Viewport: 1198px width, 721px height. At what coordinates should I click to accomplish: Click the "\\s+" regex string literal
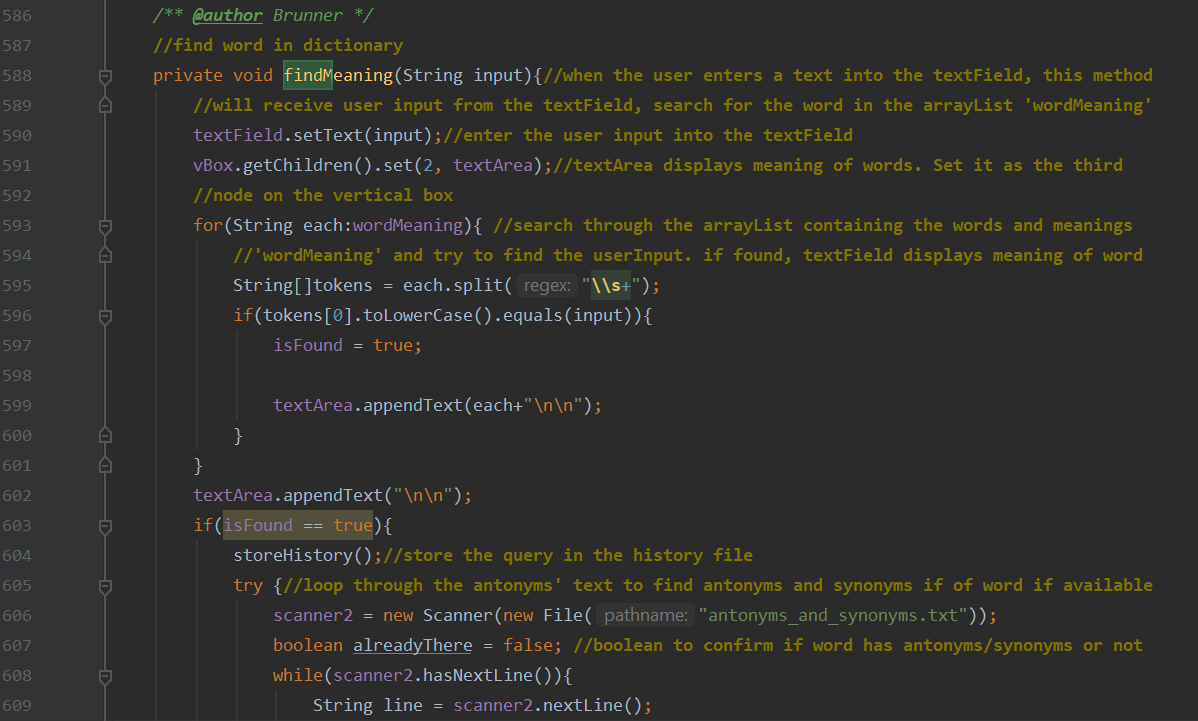point(611,286)
